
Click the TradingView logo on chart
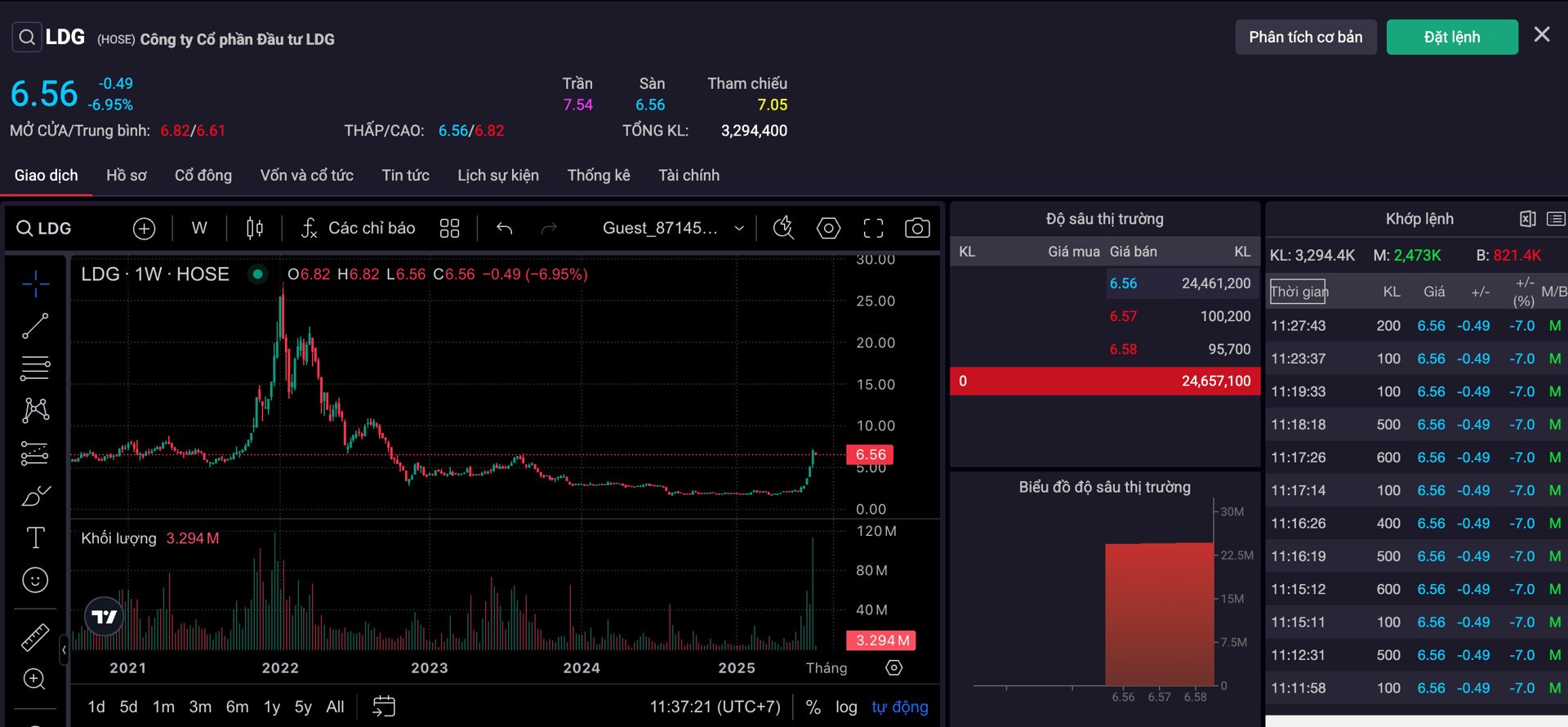pos(105,617)
